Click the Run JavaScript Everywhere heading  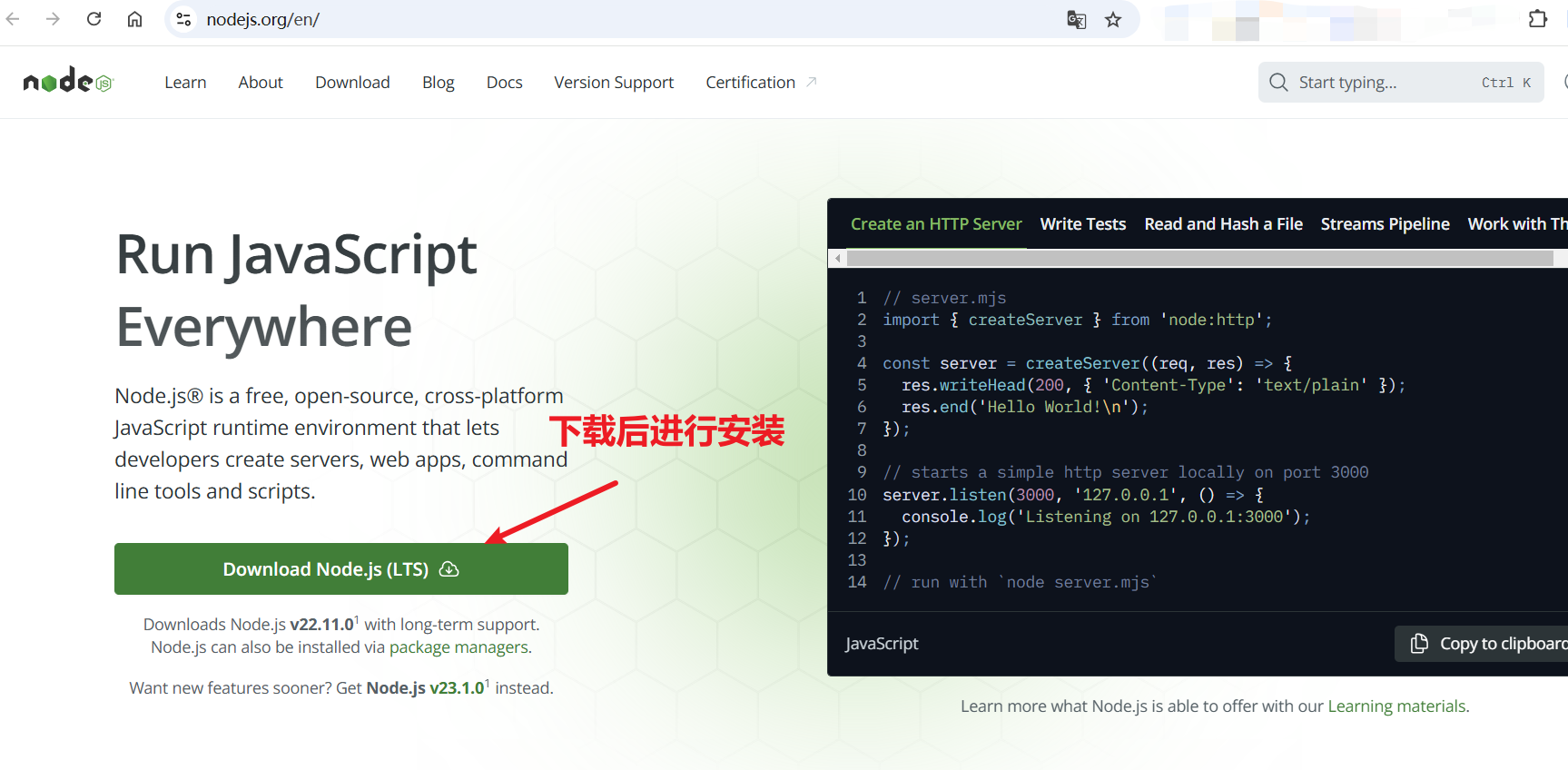[x=296, y=291]
